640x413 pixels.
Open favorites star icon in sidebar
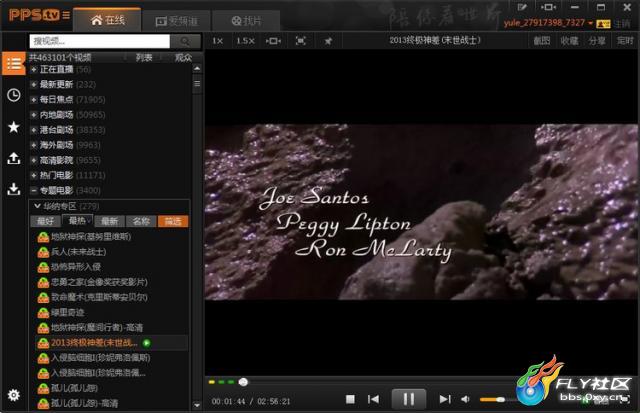[14, 127]
